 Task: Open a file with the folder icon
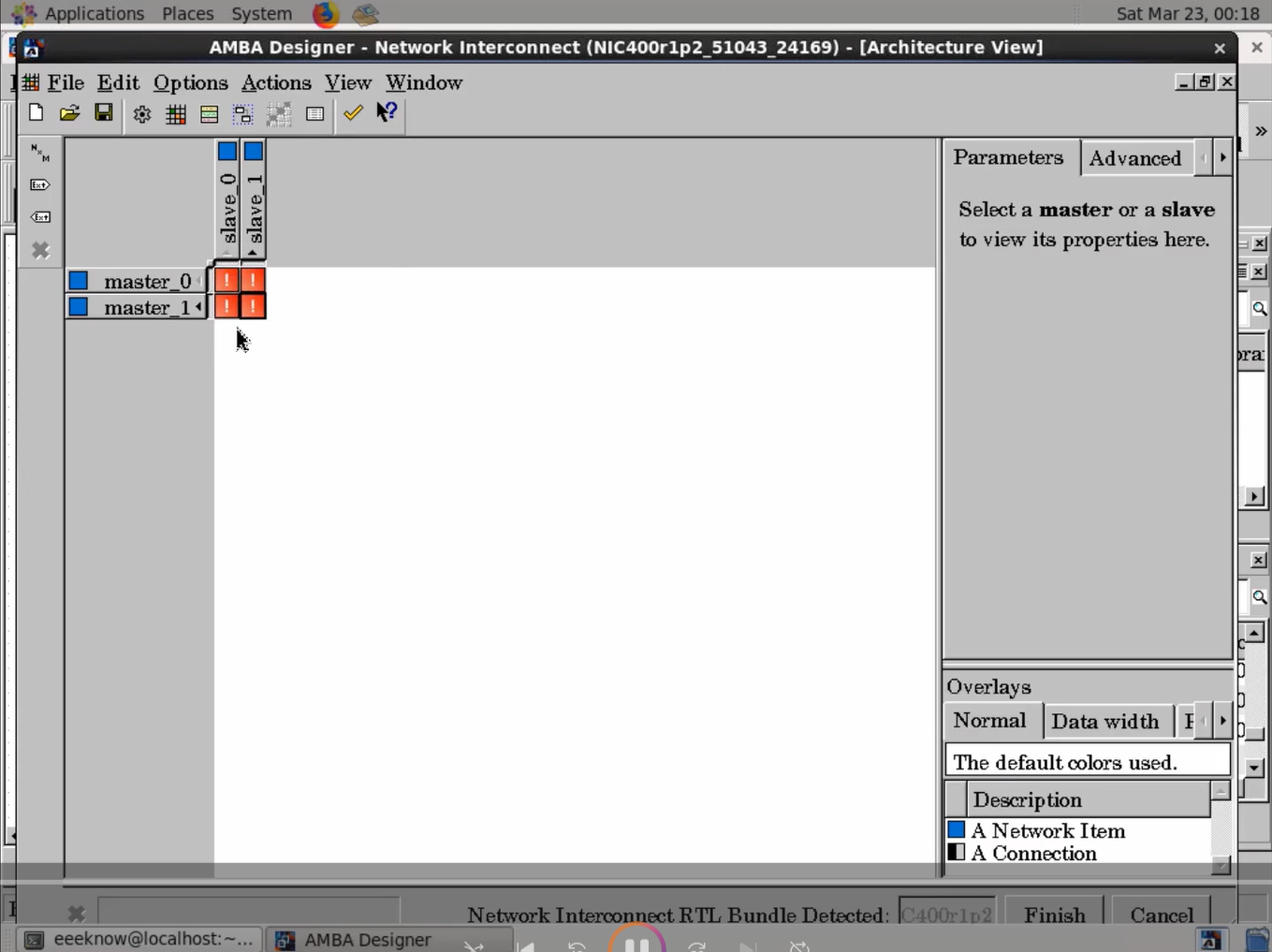tap(69, 113)
